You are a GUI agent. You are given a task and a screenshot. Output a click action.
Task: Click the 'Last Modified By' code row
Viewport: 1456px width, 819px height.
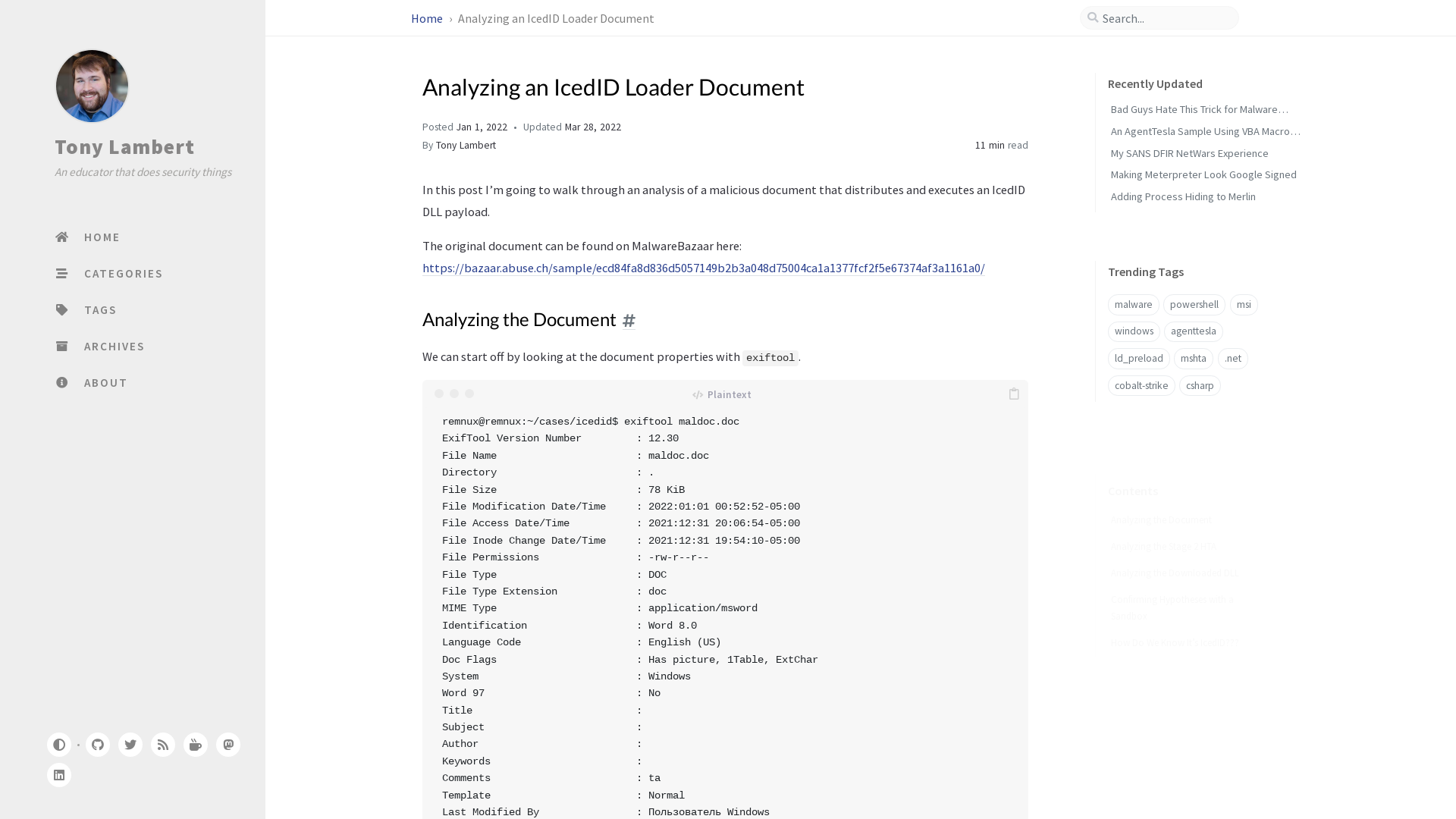pyautogui.click(x=606, y=812)
